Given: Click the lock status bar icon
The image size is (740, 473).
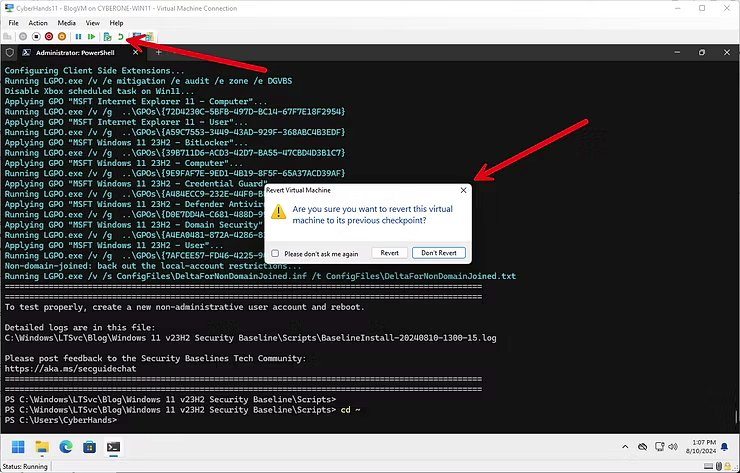Looking at the screenshot, I should [728, 466].
